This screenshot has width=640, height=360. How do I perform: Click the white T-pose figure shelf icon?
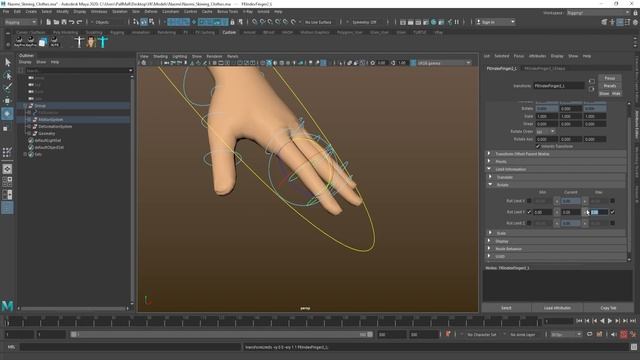[x=79, y=41]
